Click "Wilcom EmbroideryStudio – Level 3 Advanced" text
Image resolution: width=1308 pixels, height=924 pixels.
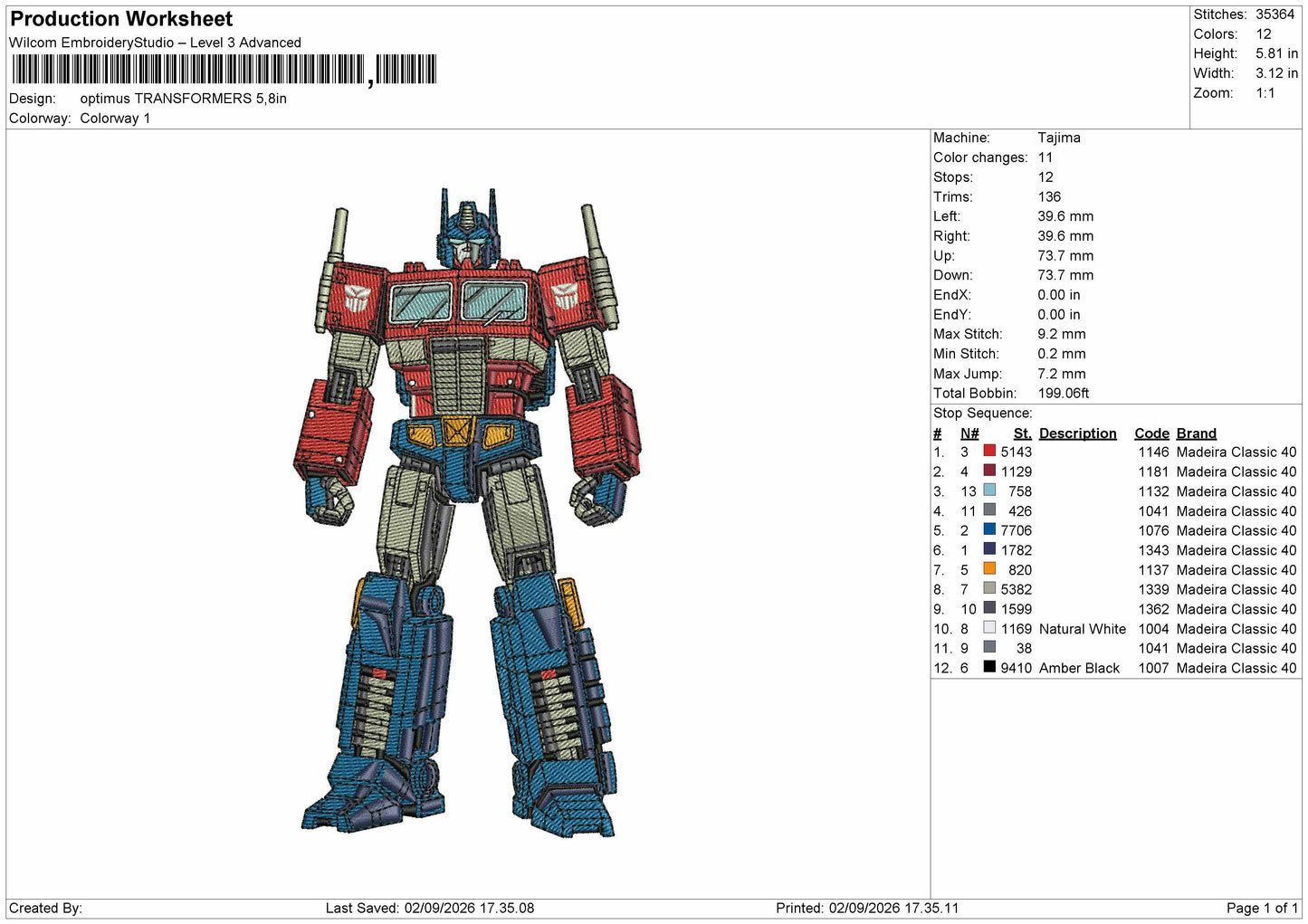[x=155, y=43]
